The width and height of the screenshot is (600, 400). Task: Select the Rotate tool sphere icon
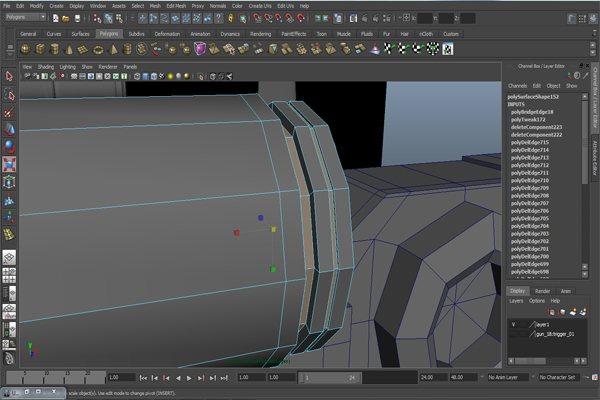pos(9,147)
